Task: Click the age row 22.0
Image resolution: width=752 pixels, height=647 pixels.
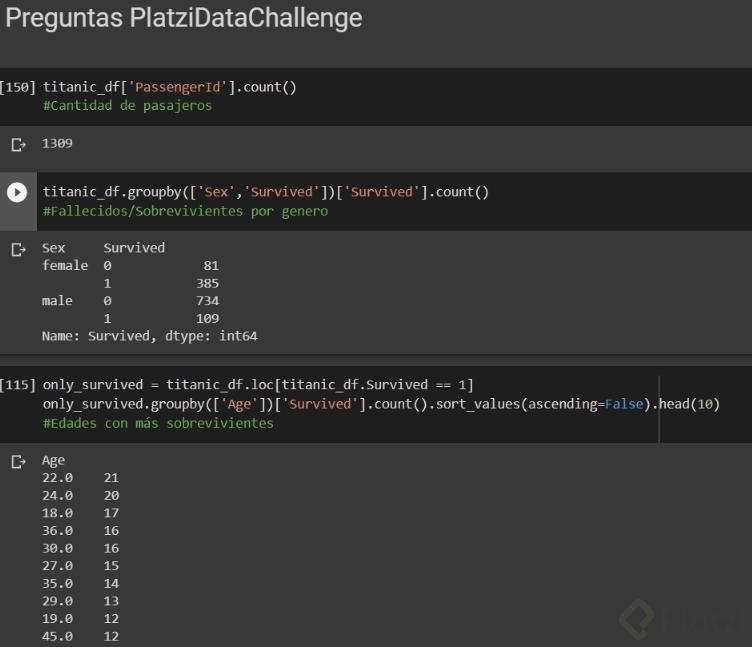Action: point(57,478)
